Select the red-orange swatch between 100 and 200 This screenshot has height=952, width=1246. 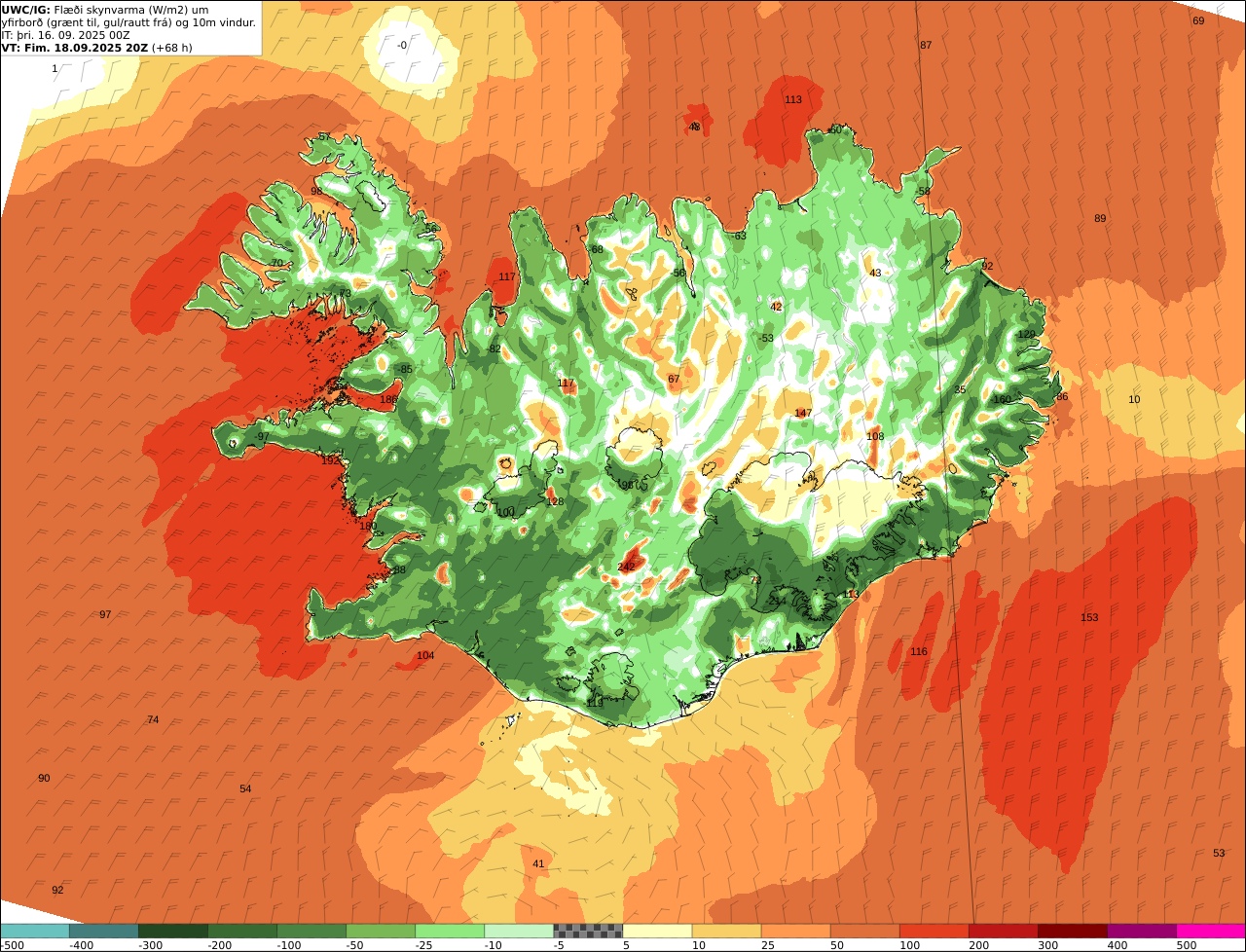point(934,931)
